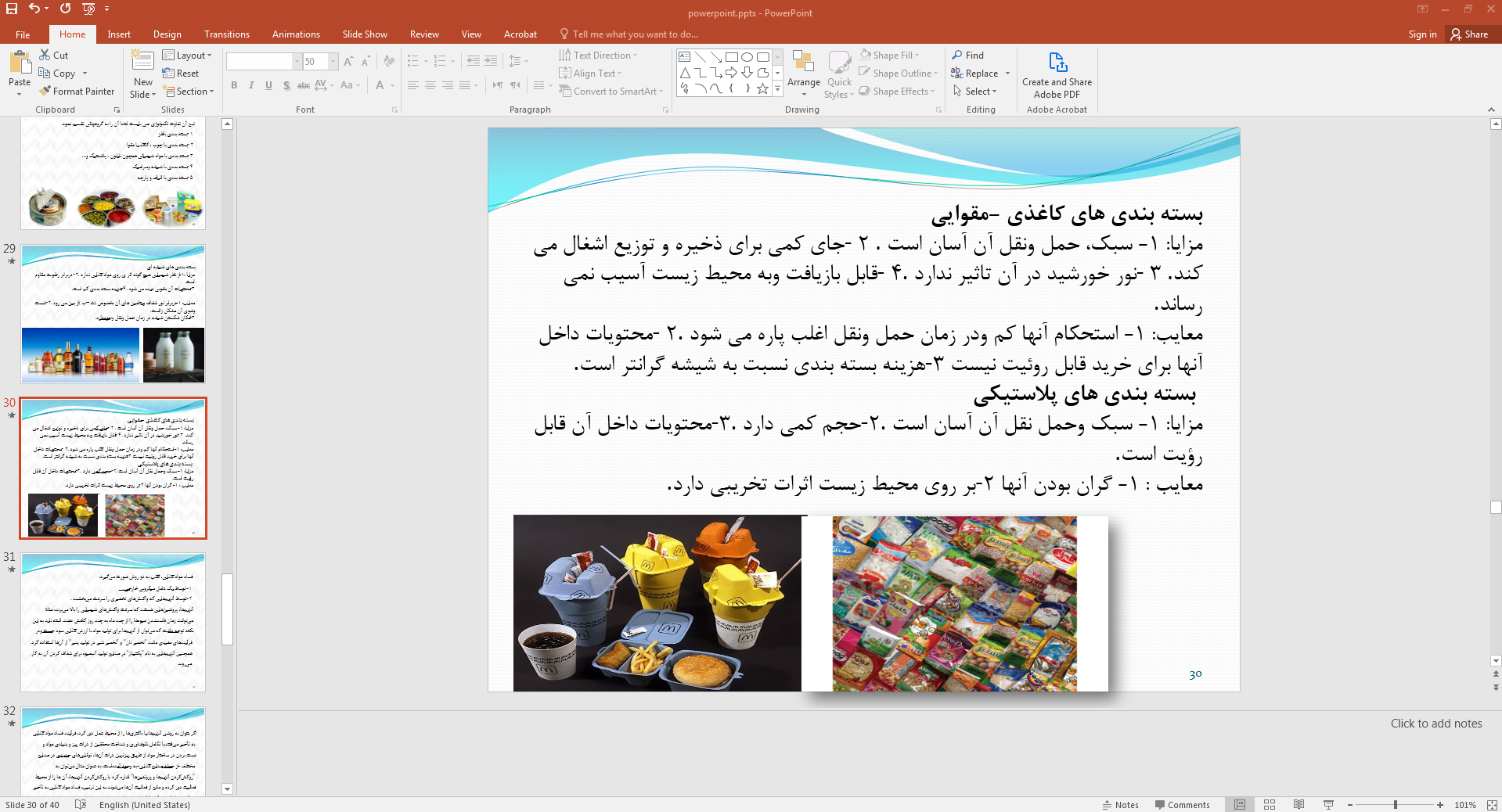
Task: Click Sign in link
Action: point(1422,34)
